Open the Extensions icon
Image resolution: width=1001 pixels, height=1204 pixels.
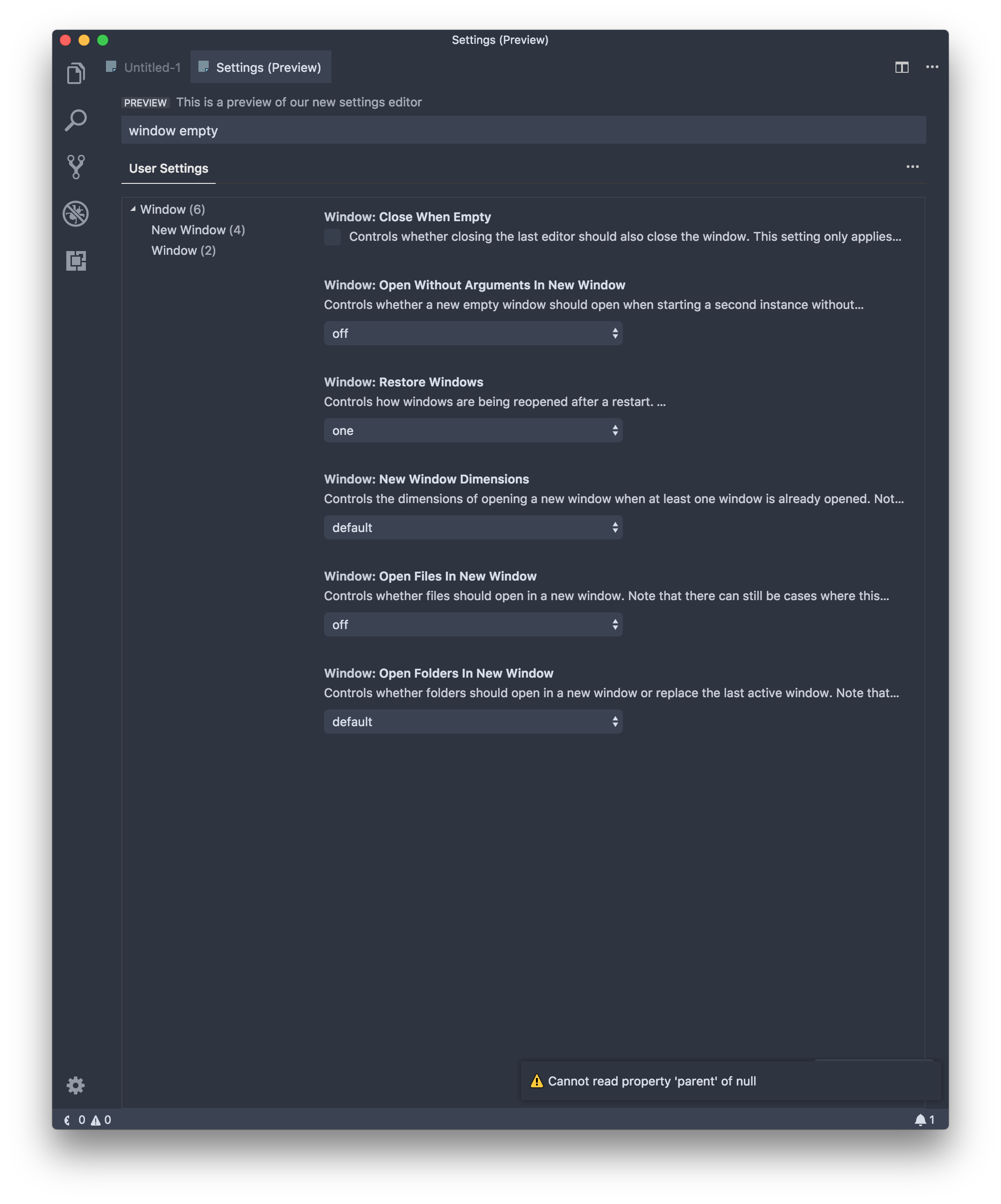(76, 260)
